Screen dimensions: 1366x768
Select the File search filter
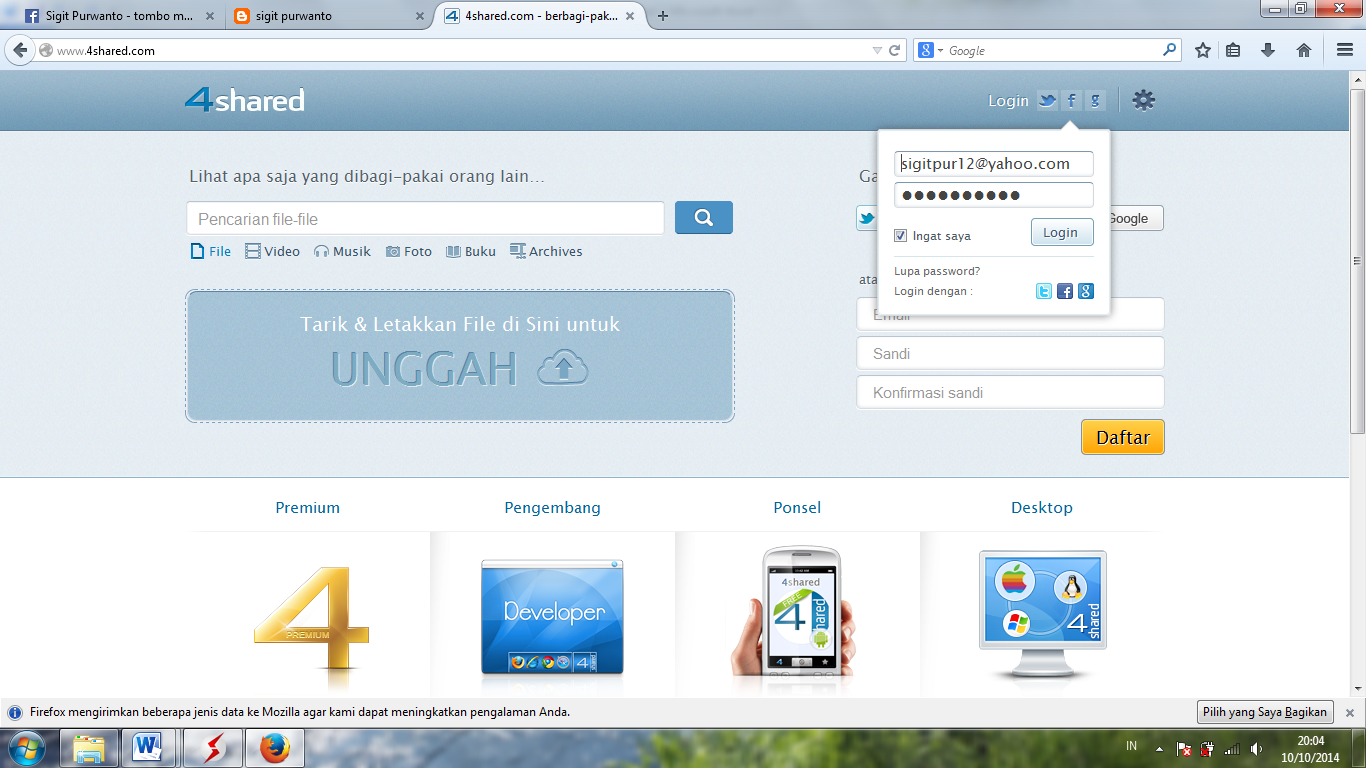211,251
